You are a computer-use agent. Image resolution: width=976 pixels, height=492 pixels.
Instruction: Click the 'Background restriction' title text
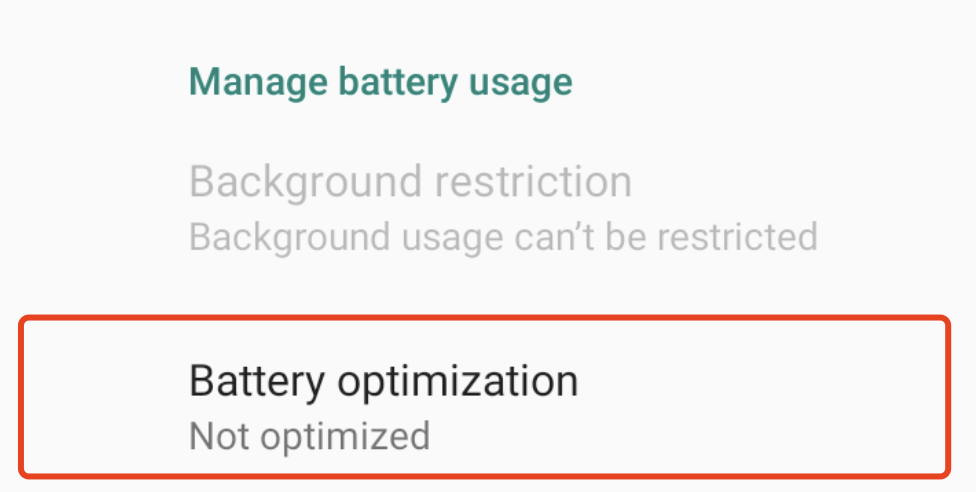410,182
